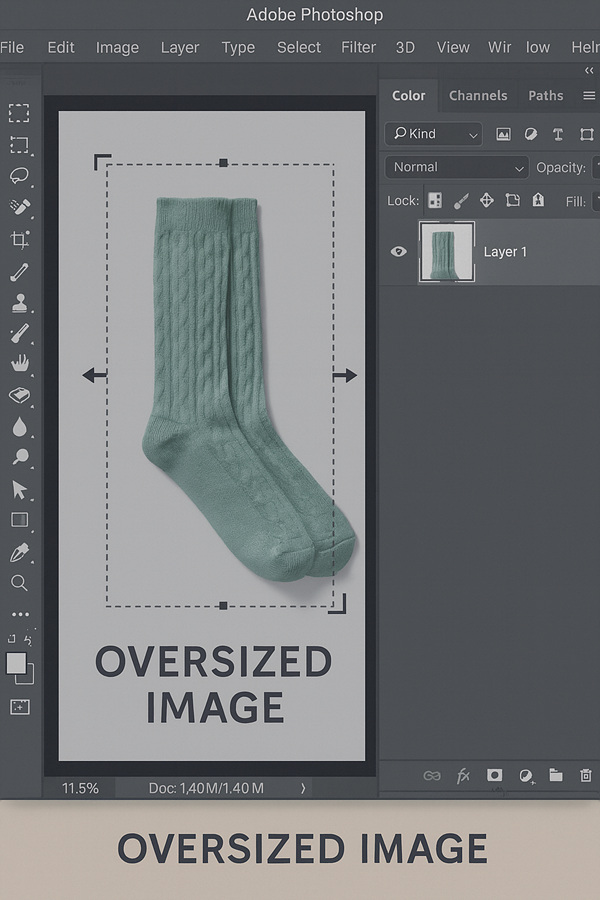Select the Path Selection arrow tool

19,490
